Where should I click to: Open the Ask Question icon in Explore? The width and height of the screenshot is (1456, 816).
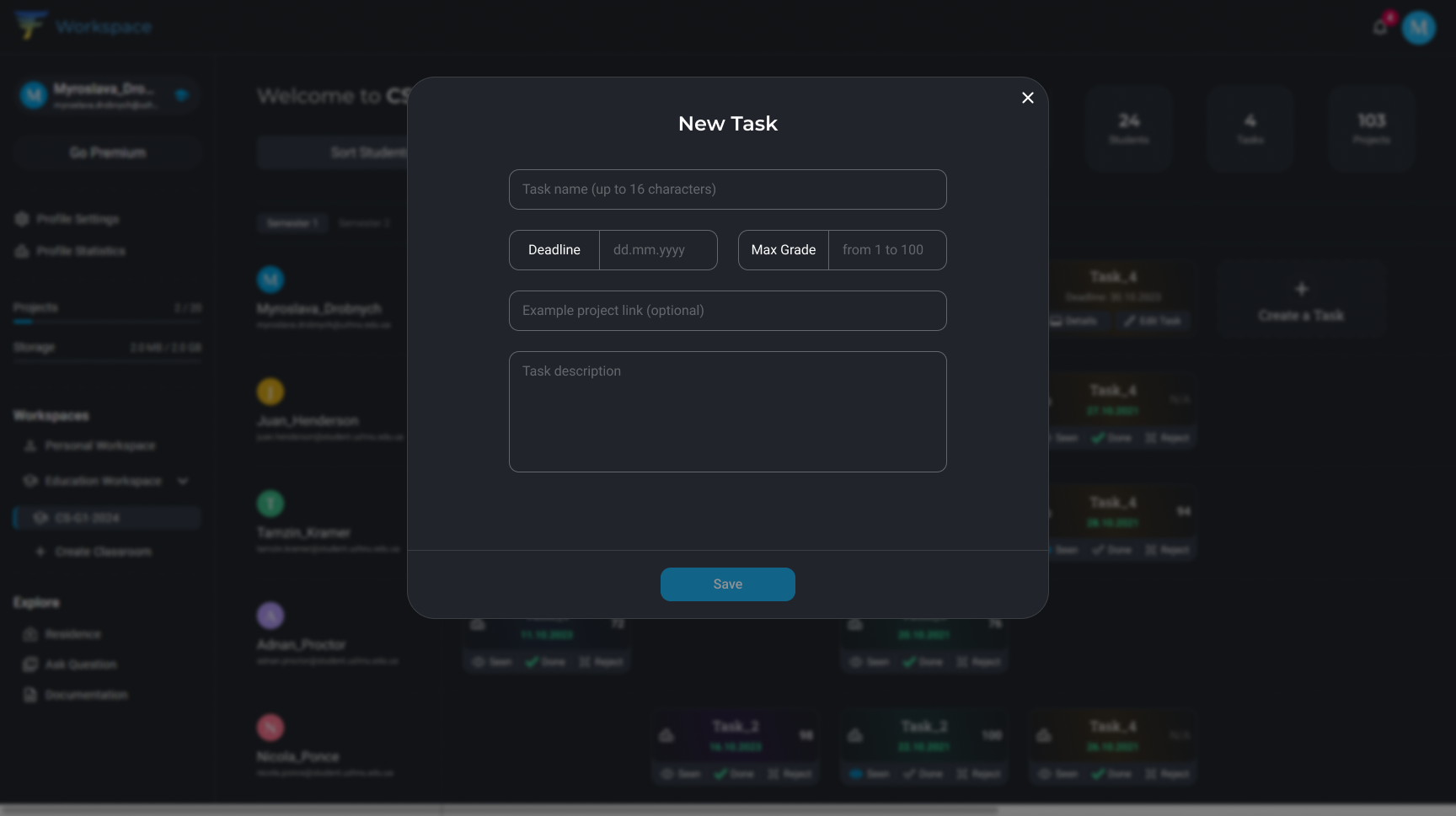30,664
